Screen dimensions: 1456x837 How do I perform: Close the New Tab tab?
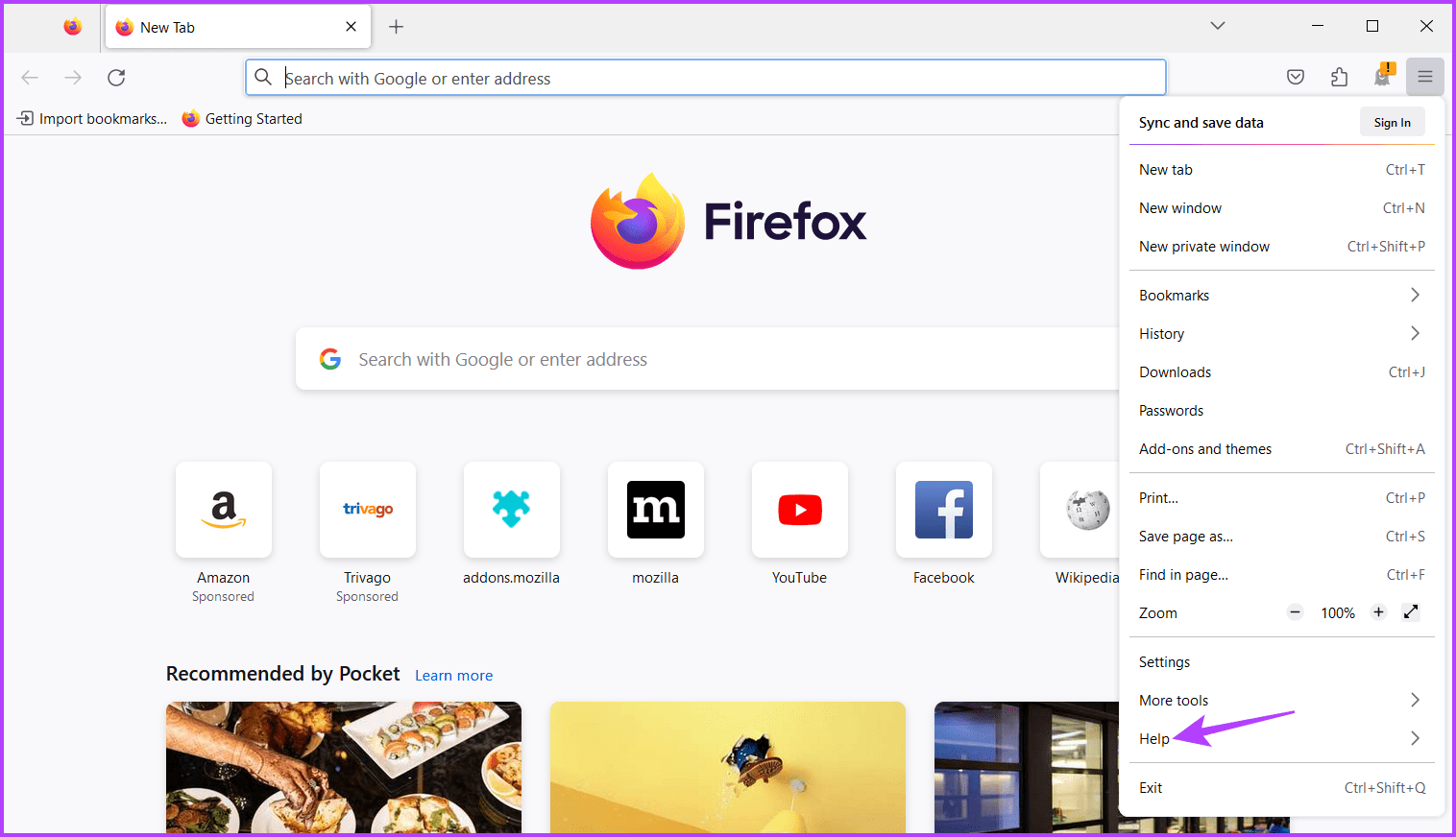click(x=352, y=27)
